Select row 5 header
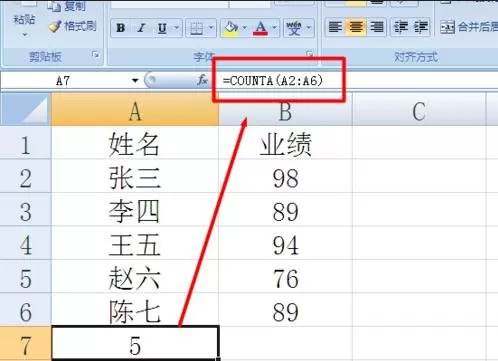Screen dimensions: 498x361 click(x=25, y=277)
